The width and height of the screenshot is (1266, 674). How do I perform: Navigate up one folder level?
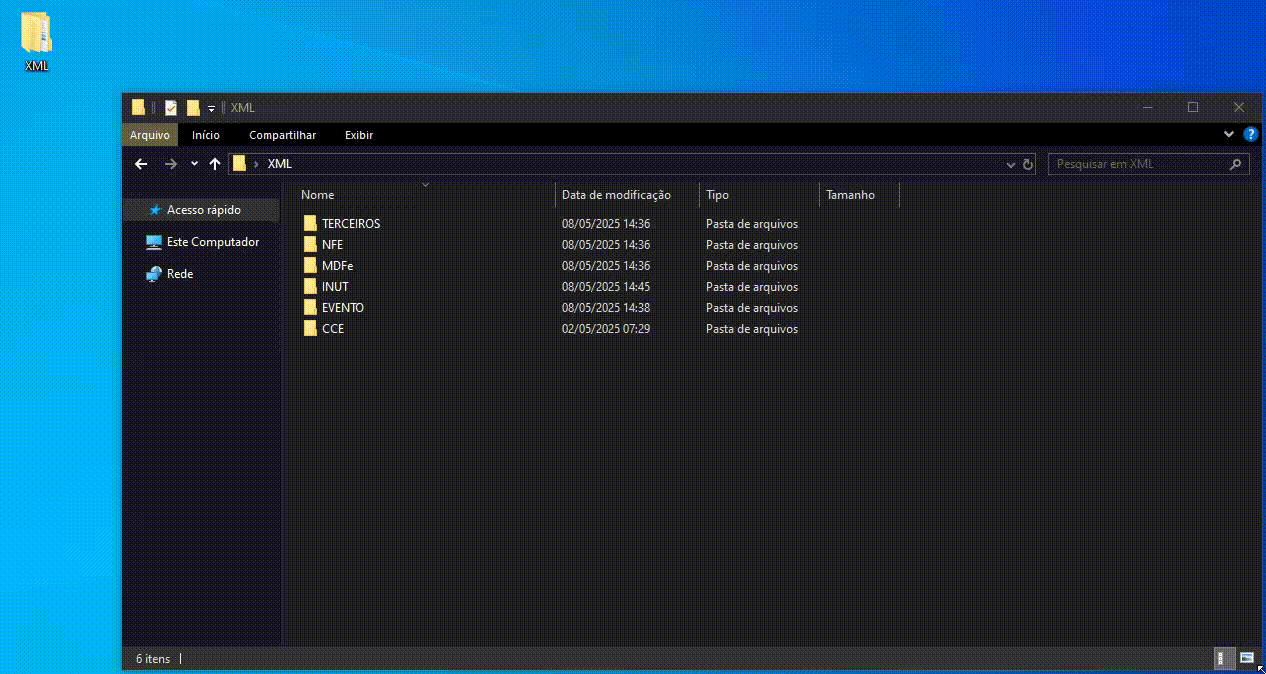tap(214, 164)
